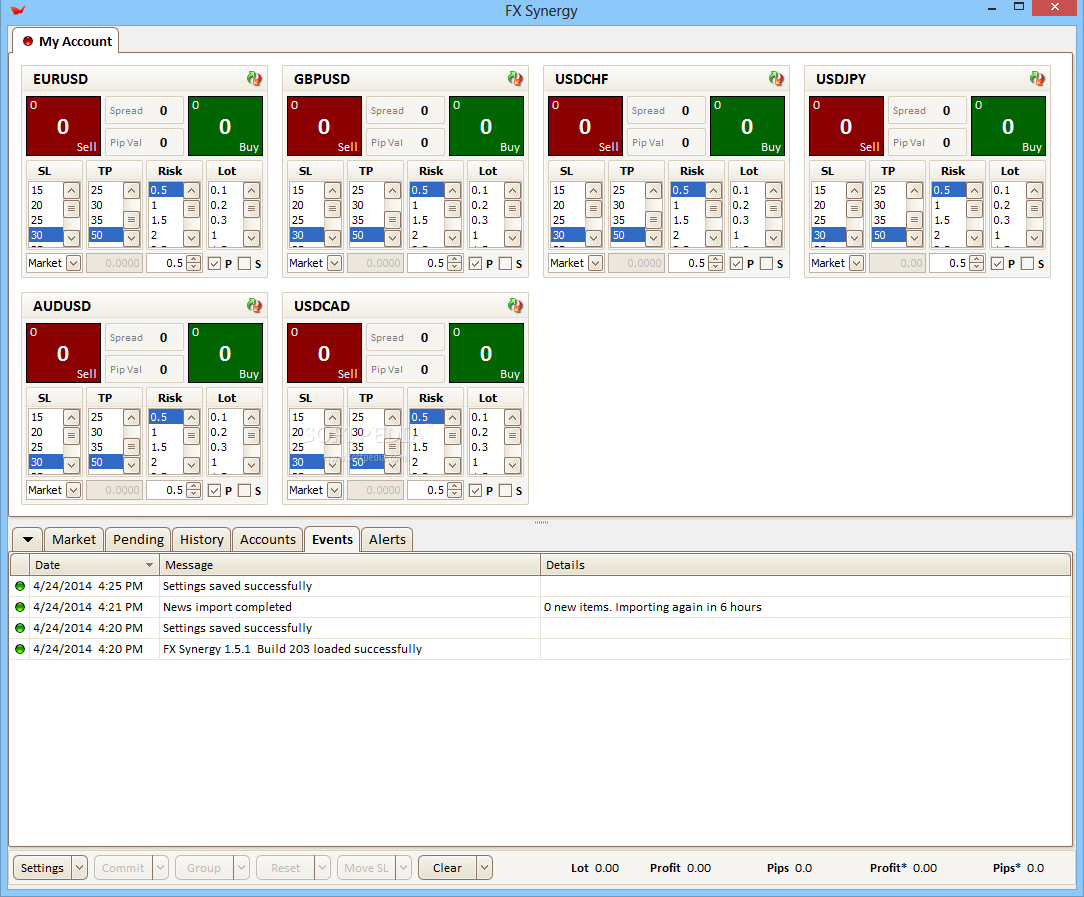Click the GBPUSD Buy button

pos(486,126)
